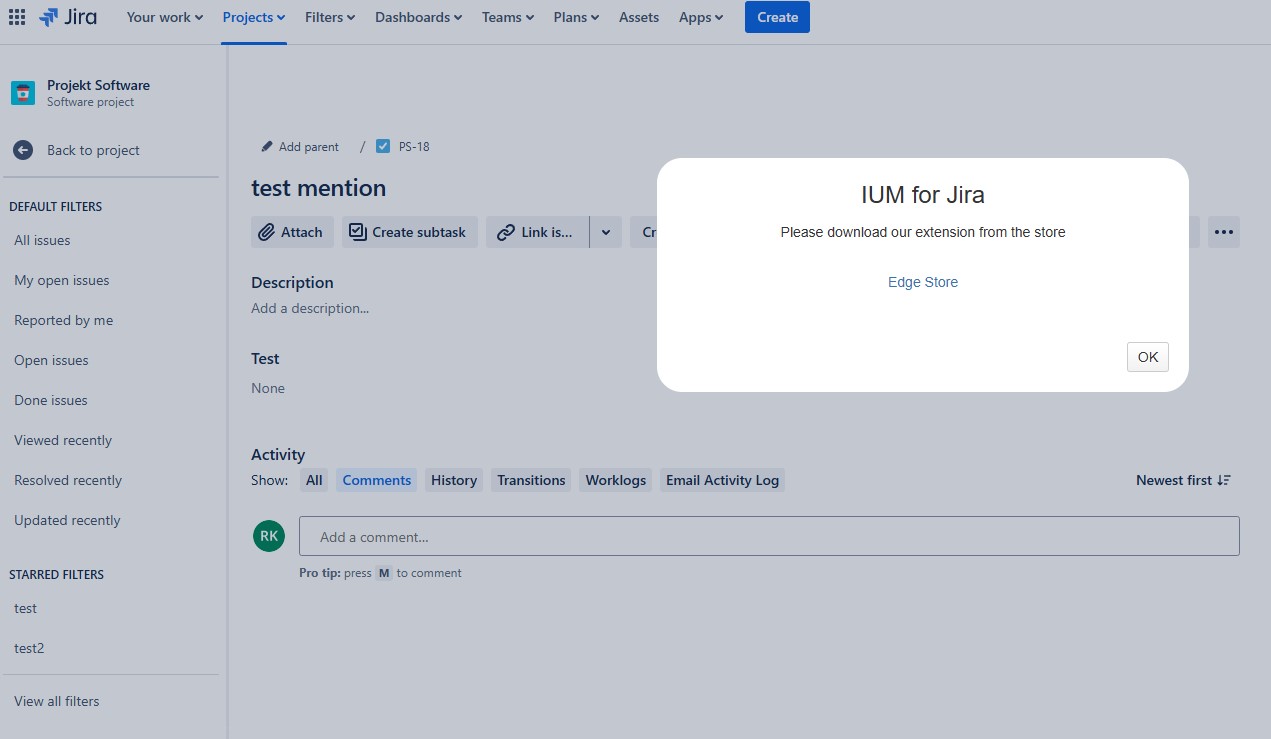Image resolution: width=1271 pixels, height=739 pixels.
Task: Open the Your work dropdown
Action: tap(164, 17)
